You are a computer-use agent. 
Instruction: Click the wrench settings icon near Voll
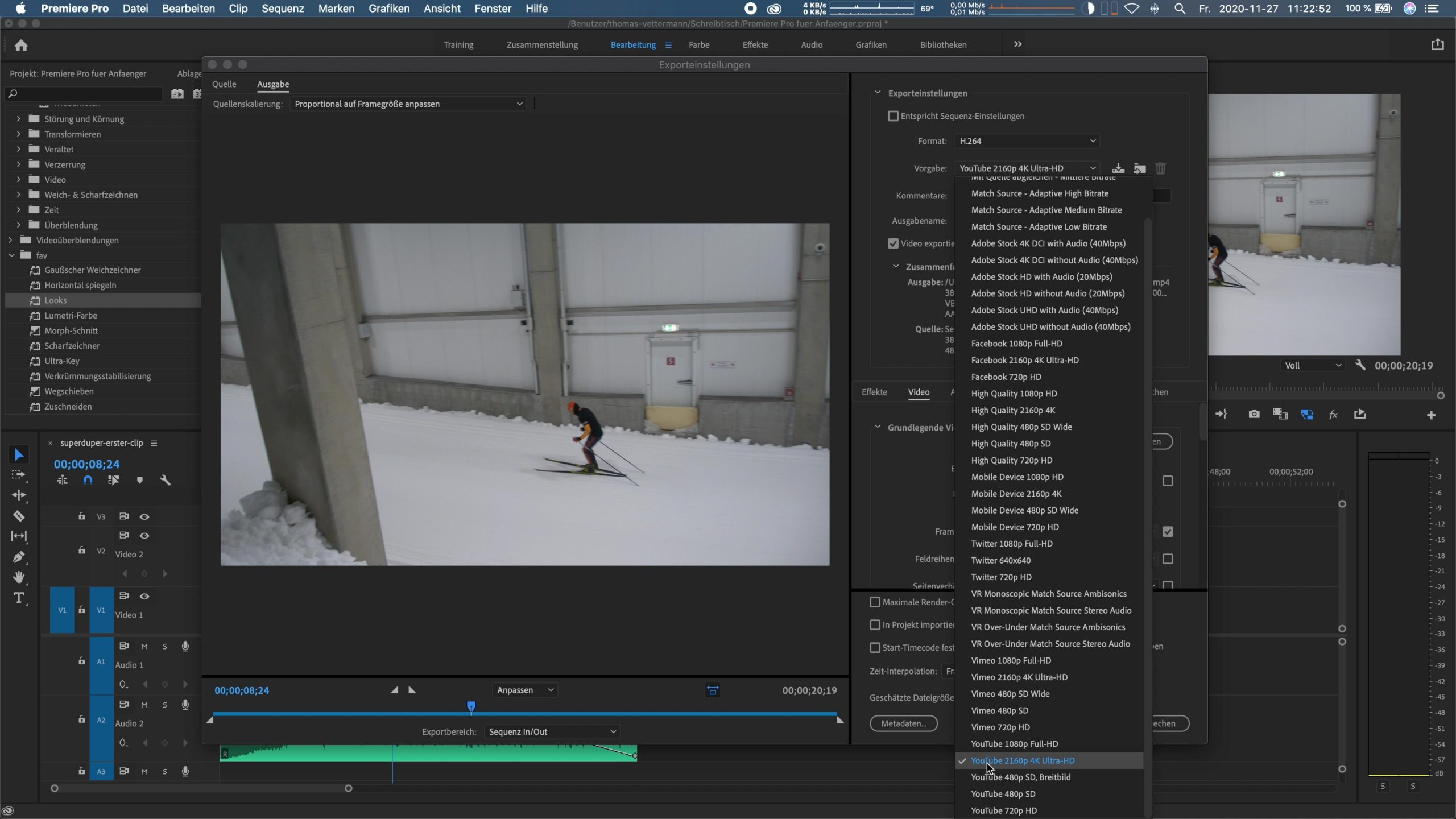pos(1360,365)
